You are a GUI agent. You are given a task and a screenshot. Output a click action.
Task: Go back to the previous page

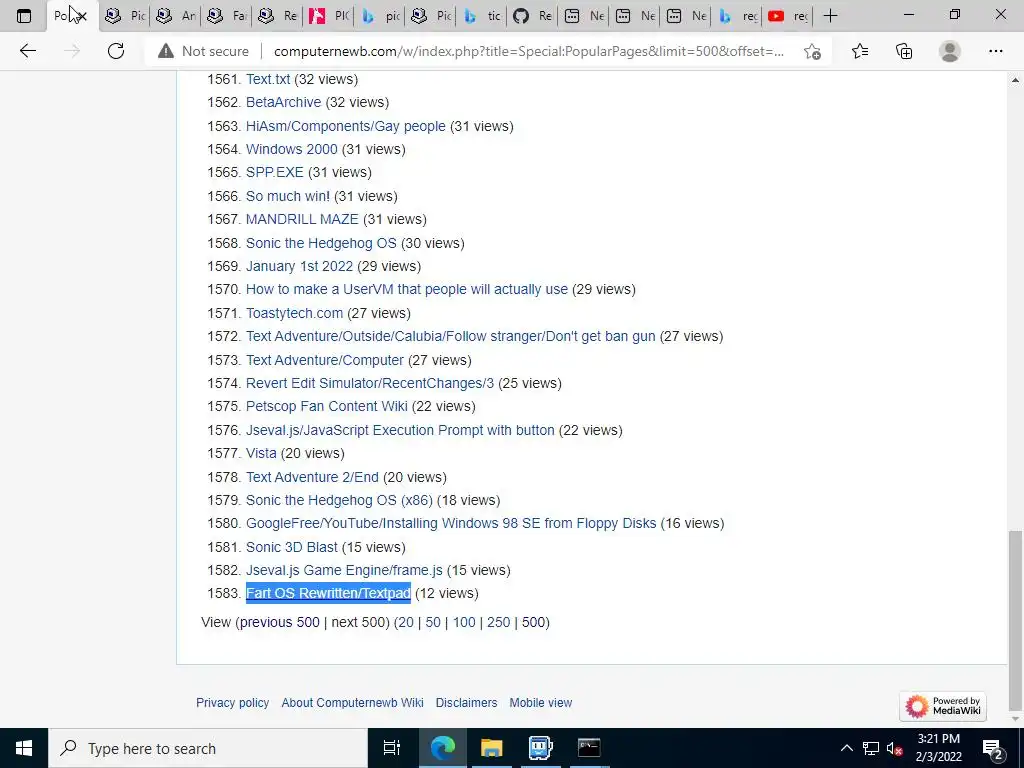click(27, 51)
